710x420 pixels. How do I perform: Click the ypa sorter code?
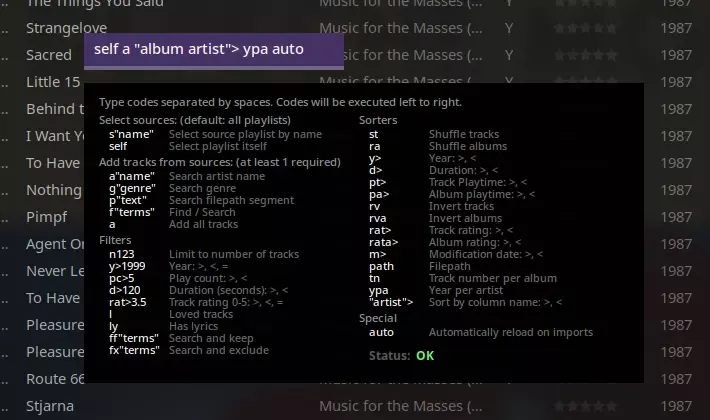tap(379, 290)
